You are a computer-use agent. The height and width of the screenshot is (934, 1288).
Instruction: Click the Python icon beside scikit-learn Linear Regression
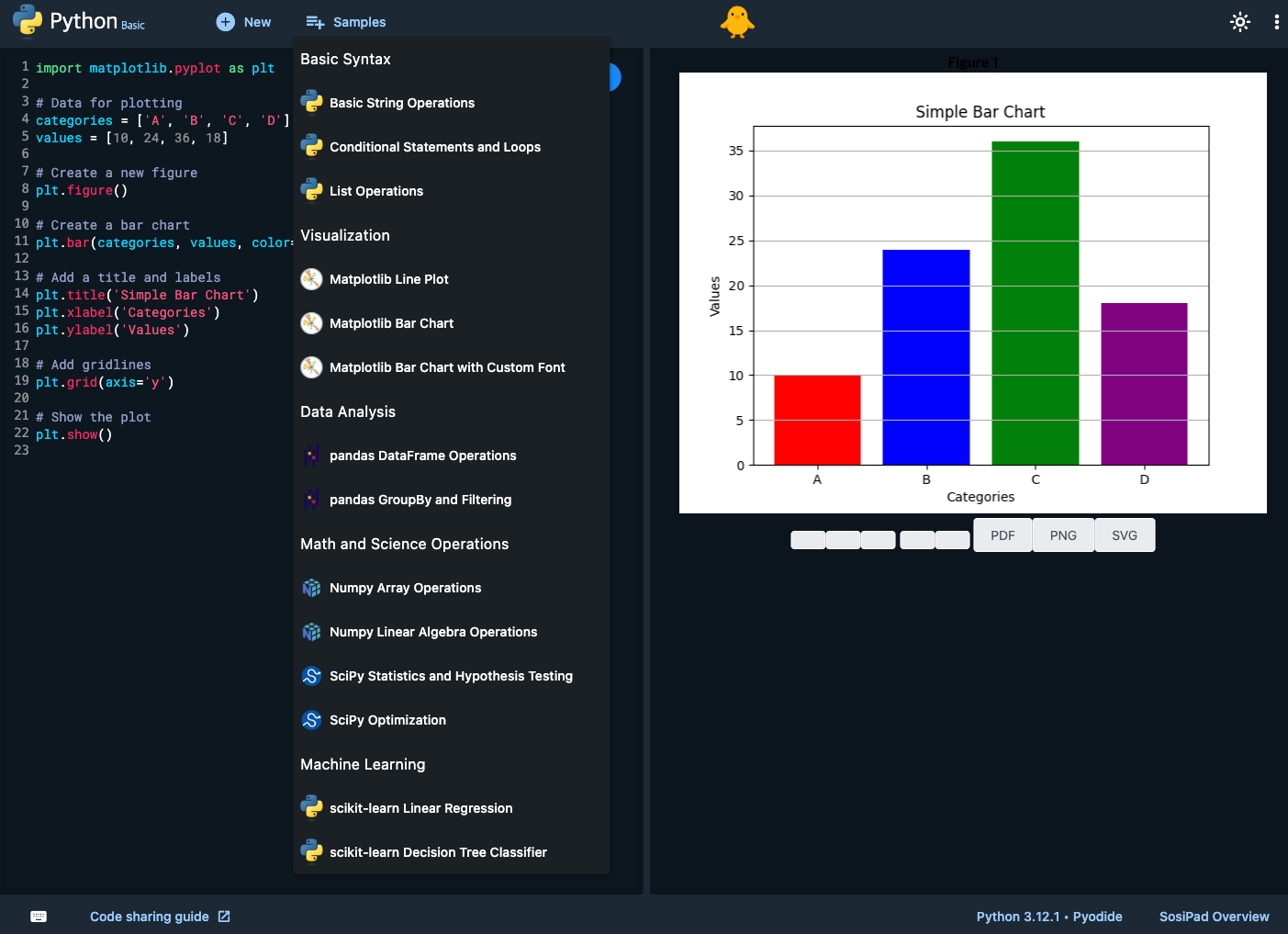coord(311,808)
